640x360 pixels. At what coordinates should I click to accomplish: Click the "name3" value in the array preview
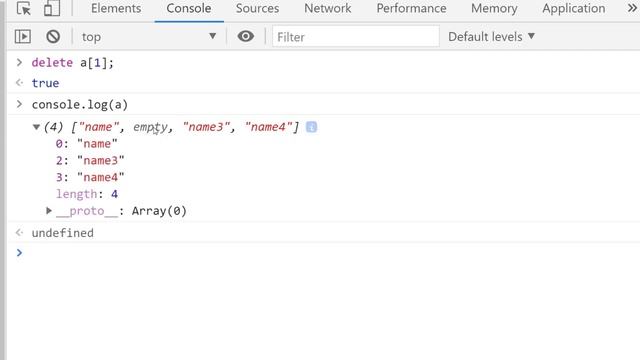tap(207, 127)
